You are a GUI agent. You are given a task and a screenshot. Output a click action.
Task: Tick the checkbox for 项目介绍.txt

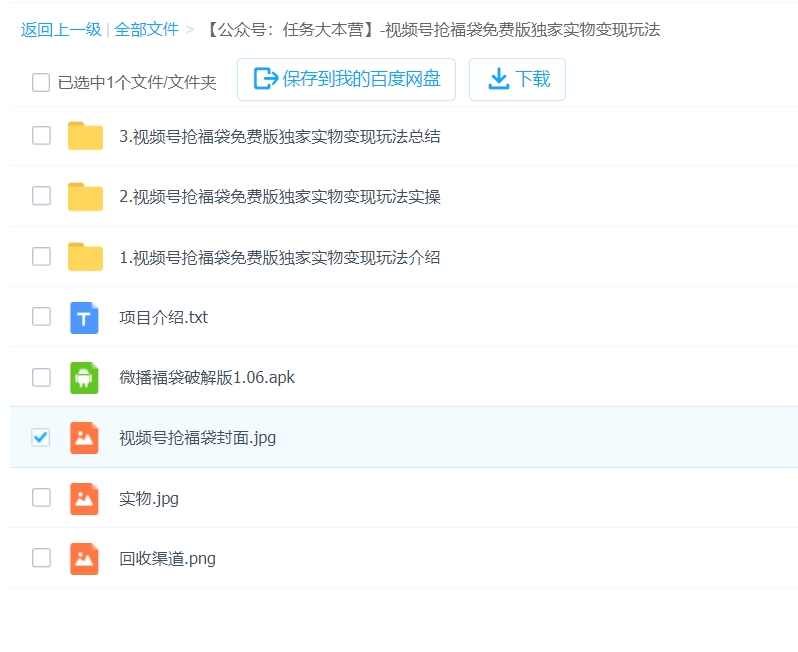click(x=41, y=316)
